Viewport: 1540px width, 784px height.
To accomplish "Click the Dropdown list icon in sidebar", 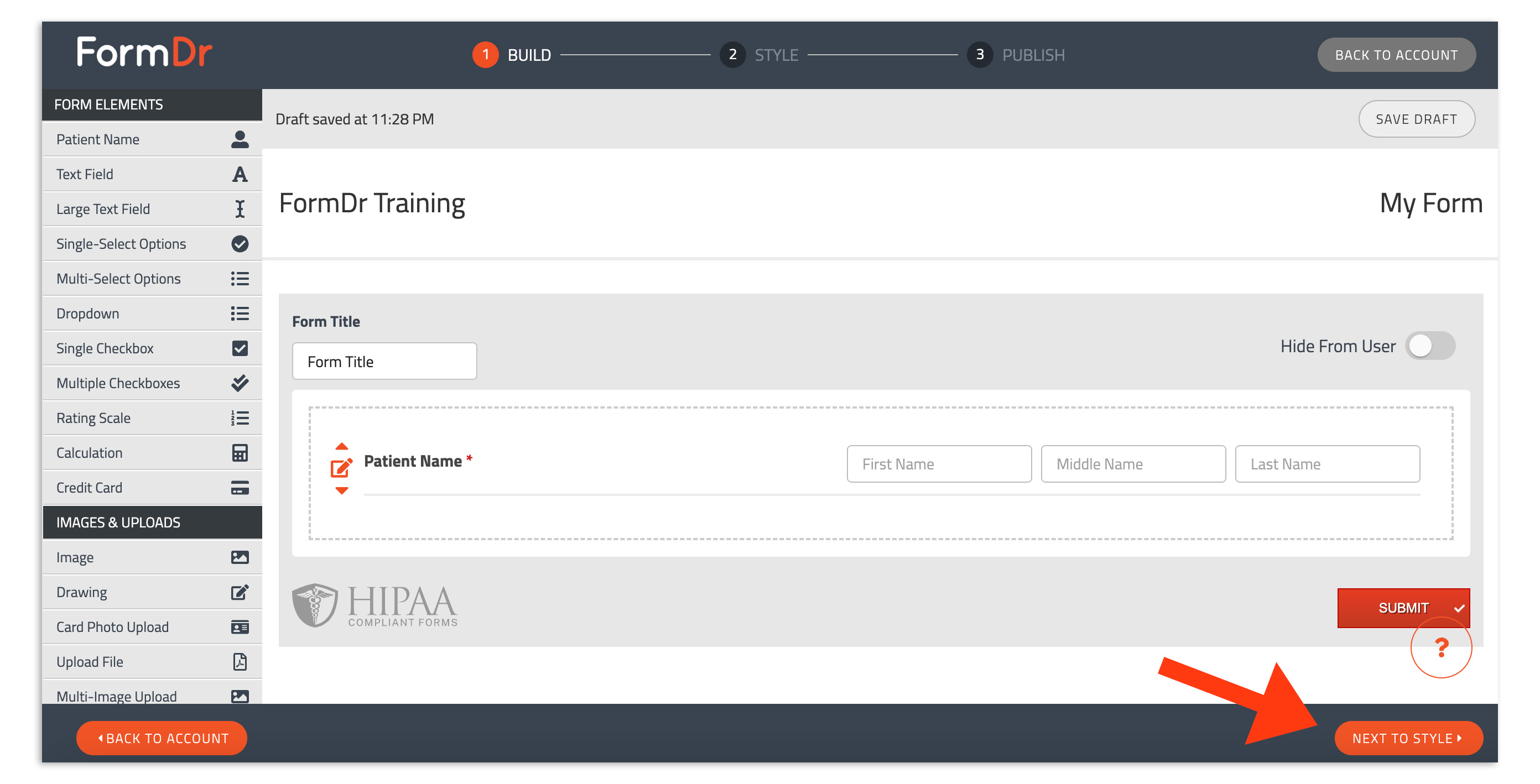I will [x=240, y=313].
